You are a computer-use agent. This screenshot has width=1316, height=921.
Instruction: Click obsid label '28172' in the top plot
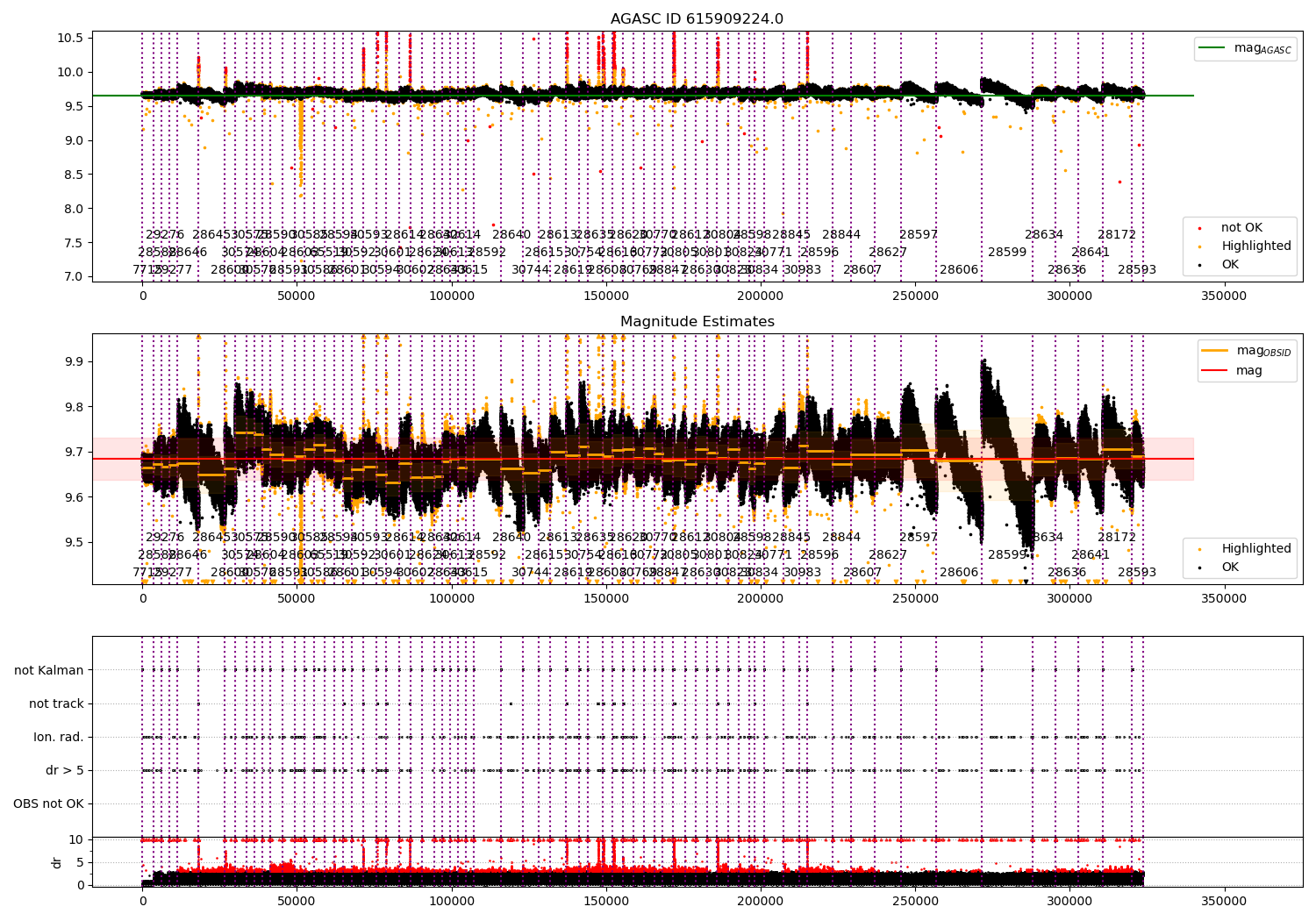1117,234
